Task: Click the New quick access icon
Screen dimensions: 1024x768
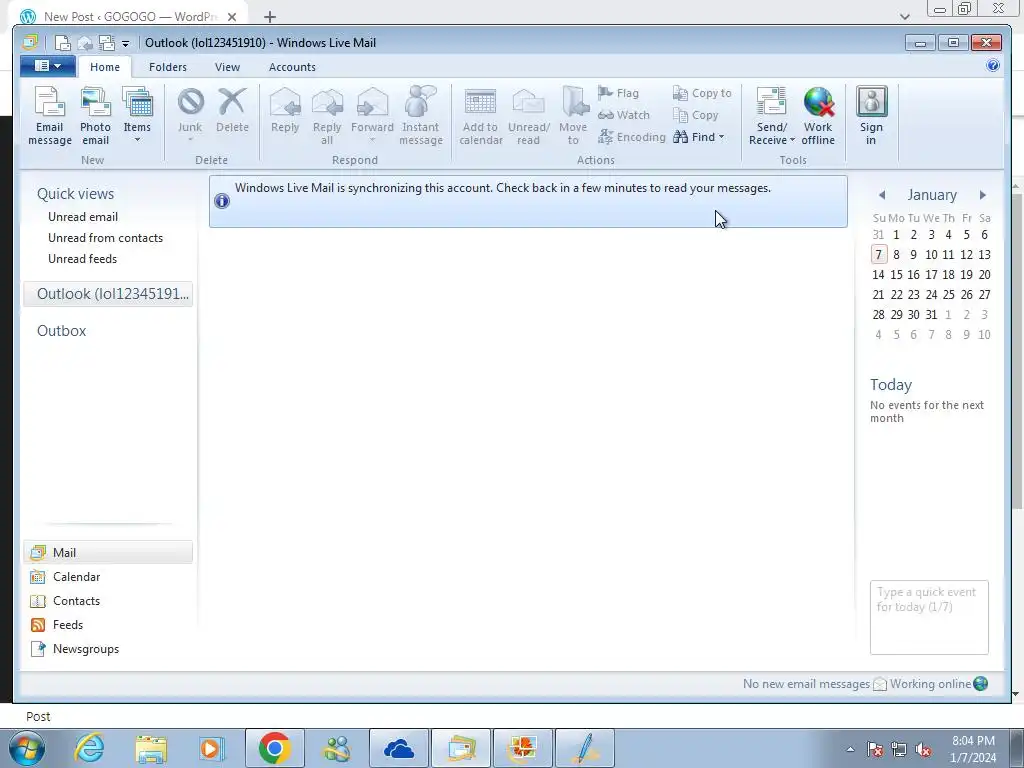Action: [63, 43]
